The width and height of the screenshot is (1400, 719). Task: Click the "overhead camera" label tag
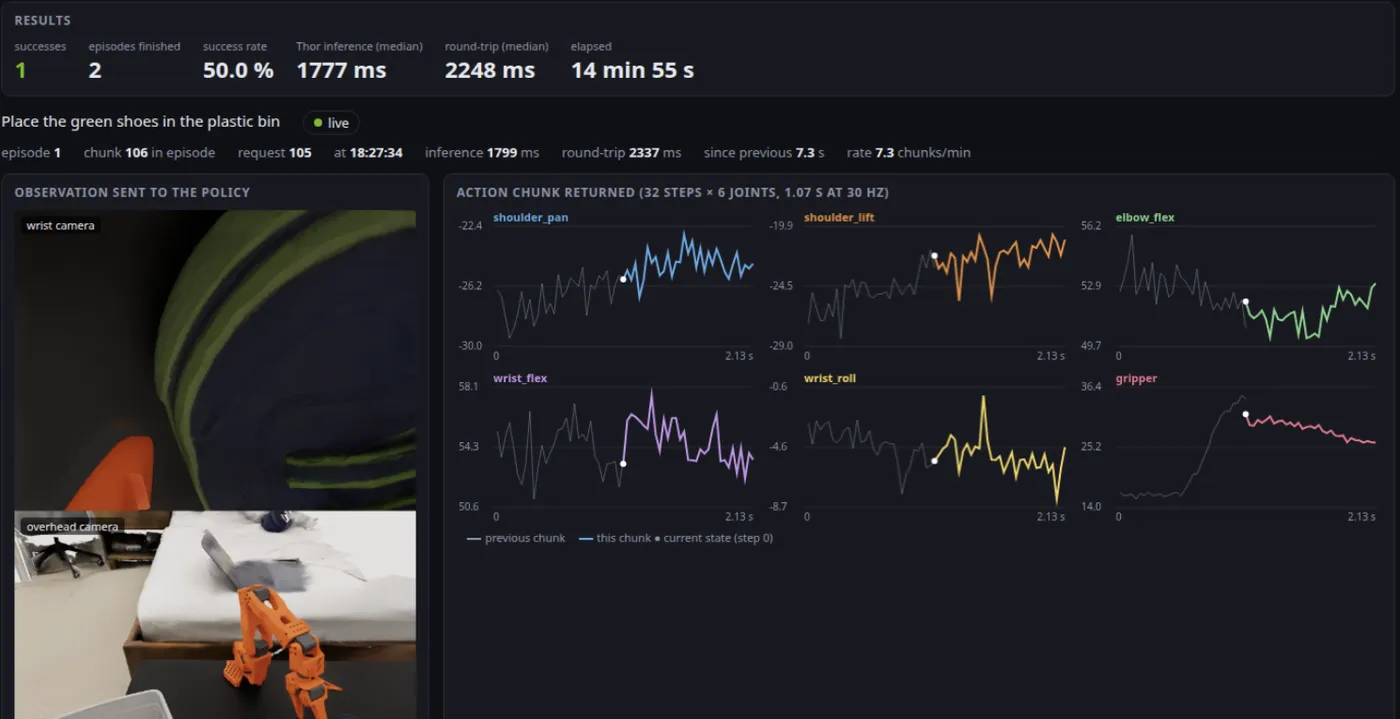coord(72,527)
